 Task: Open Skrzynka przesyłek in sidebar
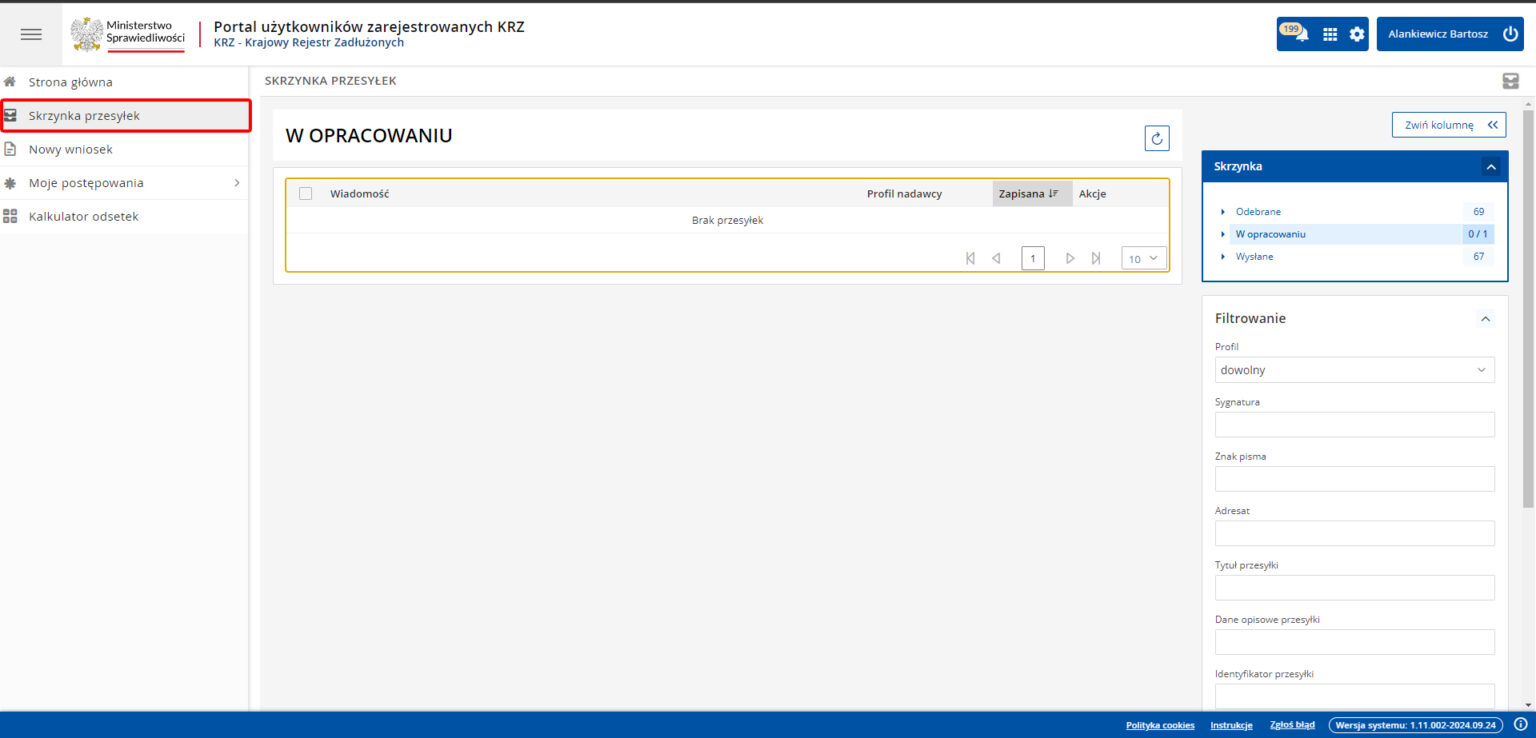(x=124, y=116)
